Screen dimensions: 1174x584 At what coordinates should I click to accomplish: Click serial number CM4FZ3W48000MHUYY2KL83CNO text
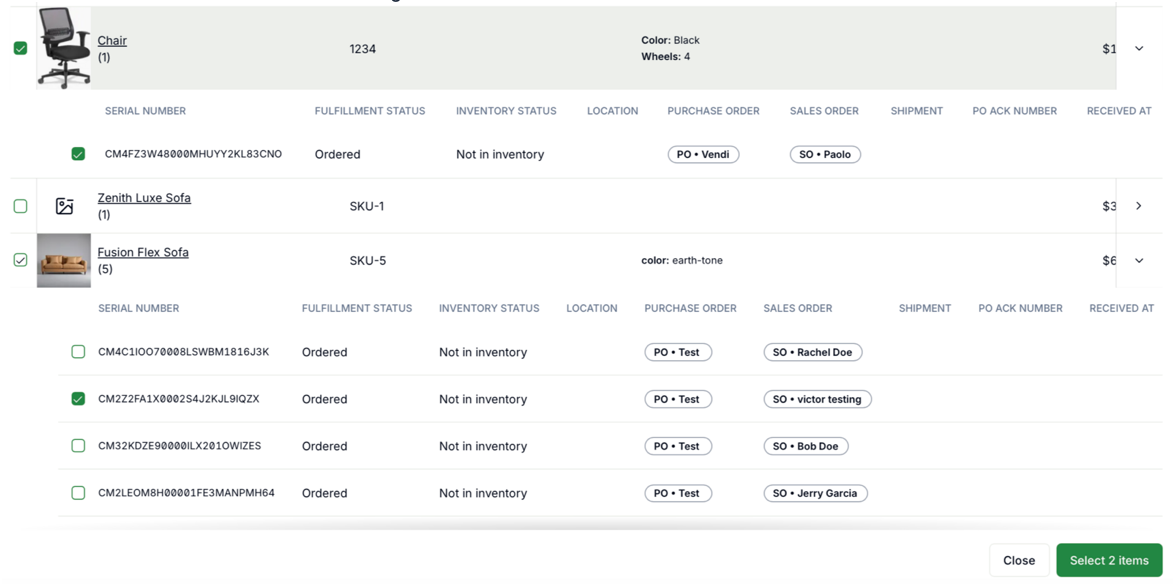[193, 154]
